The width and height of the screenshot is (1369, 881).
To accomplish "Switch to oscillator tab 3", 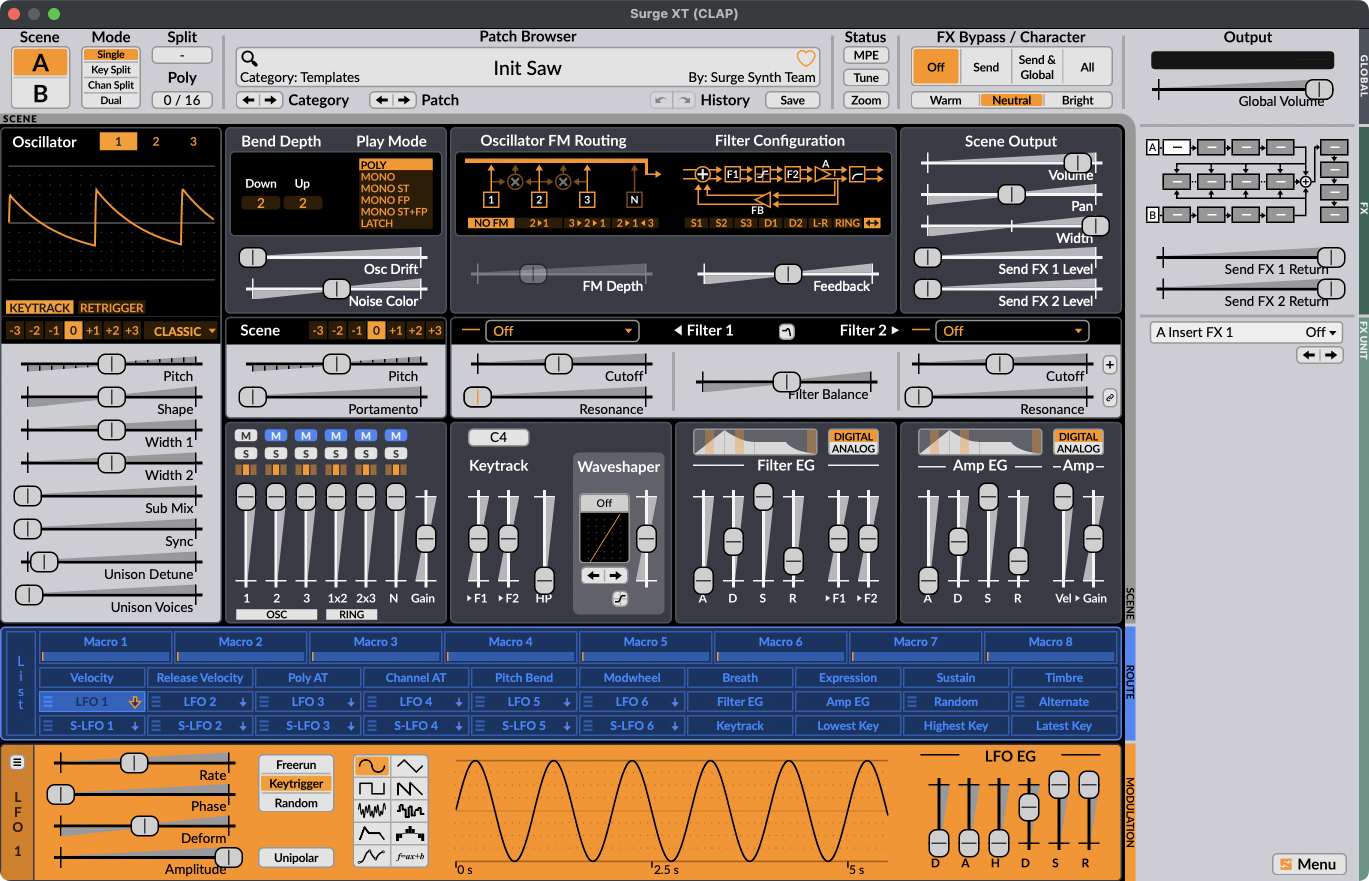I will (193, 142).
